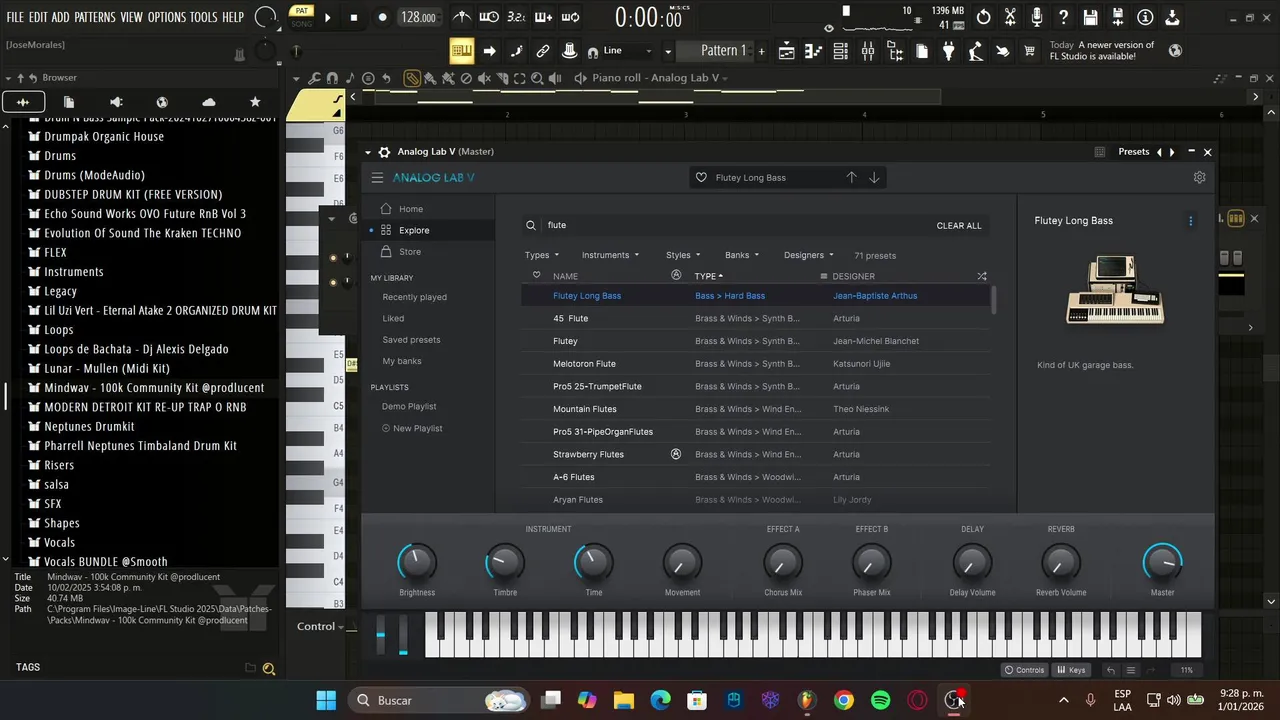
Task: Toggle the link icon in toolbar
Action: pyautogui.click(x=543, y=51)
